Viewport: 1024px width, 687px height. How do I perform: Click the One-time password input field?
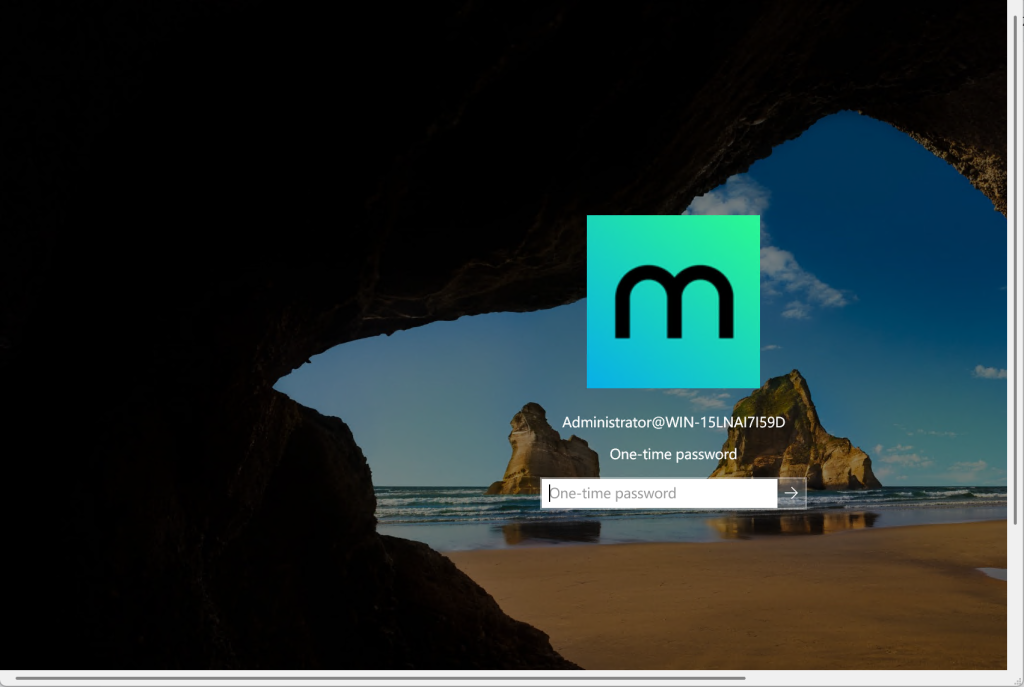(x=659, y=493)
